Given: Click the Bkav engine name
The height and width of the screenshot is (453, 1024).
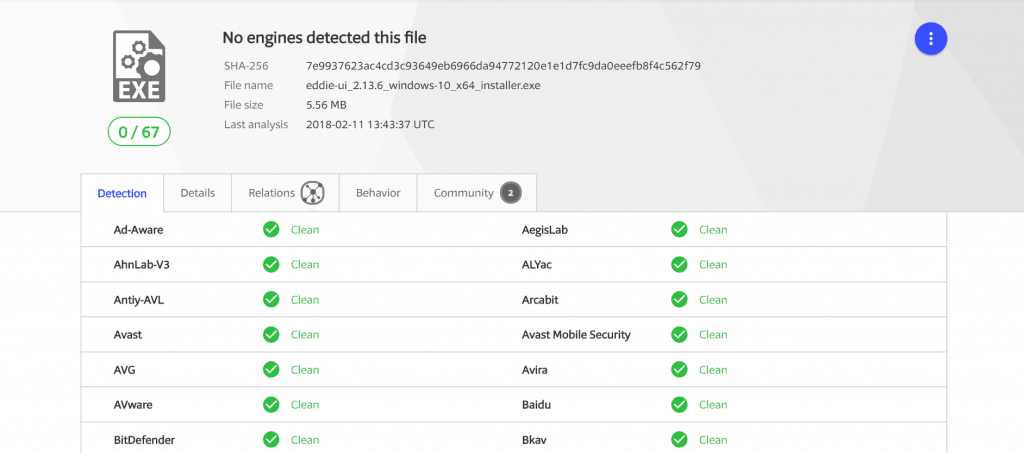Looking at the screenshot, I should [x=534, y=439].
